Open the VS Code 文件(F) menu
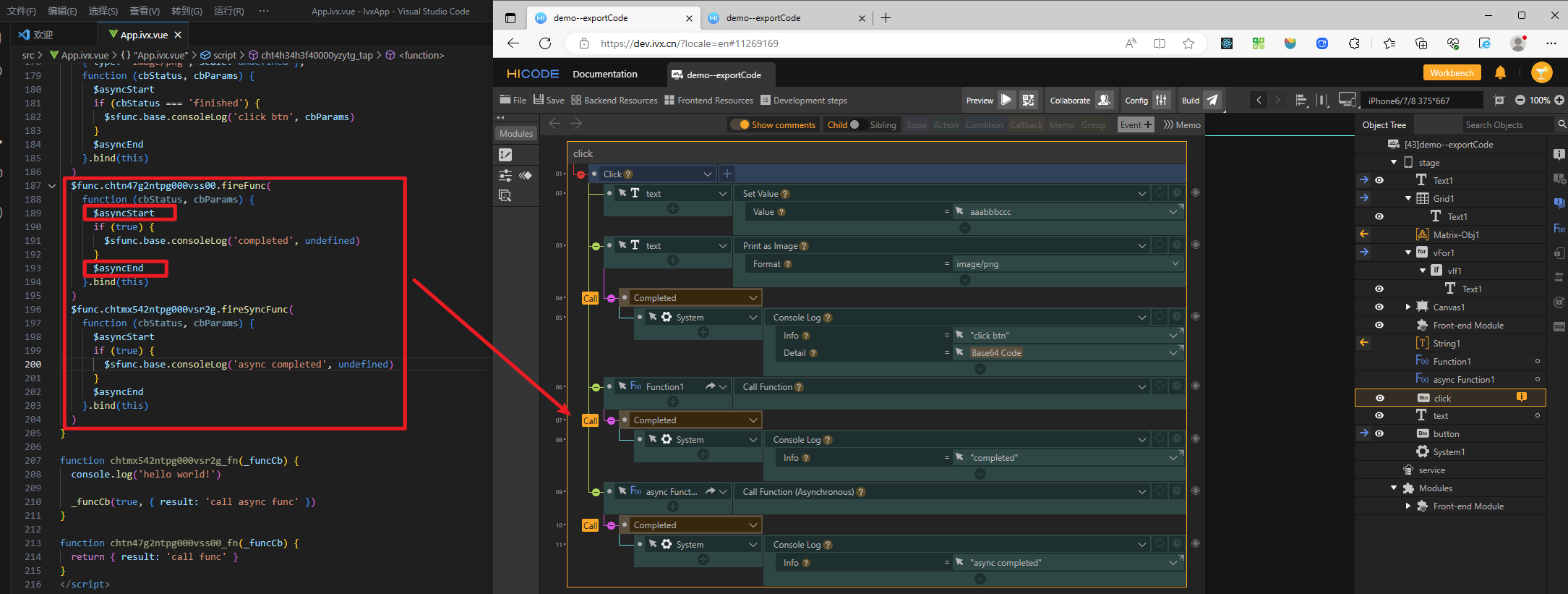Viewport: 1568px width, 594px height. point(22,11)
